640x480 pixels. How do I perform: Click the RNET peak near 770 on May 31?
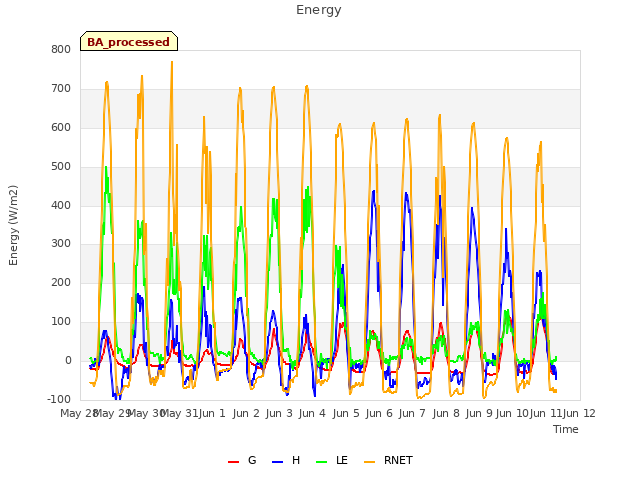coord(172,62)
